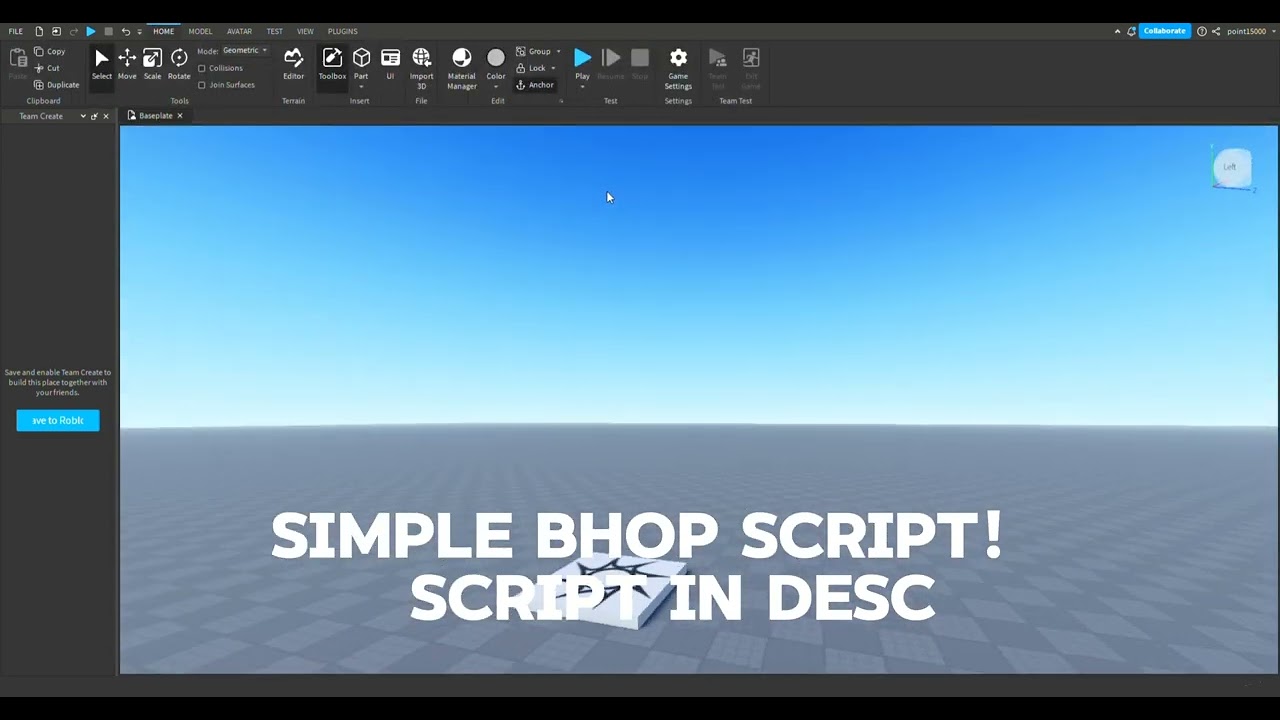Viewport: 1280px width, 720px height.
Task: Collapse the ribbon with the up chevron
Action: [1117, 31]
